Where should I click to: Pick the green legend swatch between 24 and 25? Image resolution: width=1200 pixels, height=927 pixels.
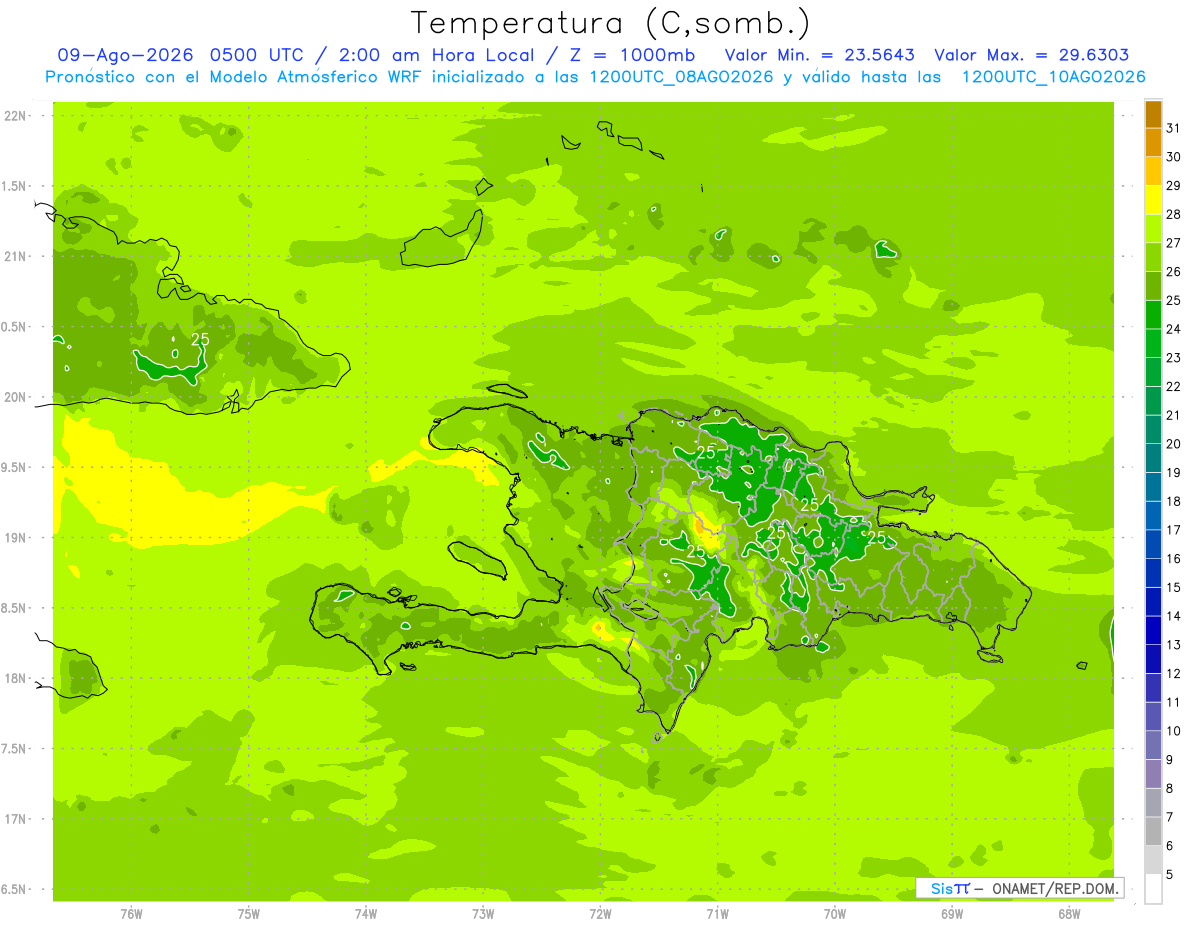[x=1153, y=315]
